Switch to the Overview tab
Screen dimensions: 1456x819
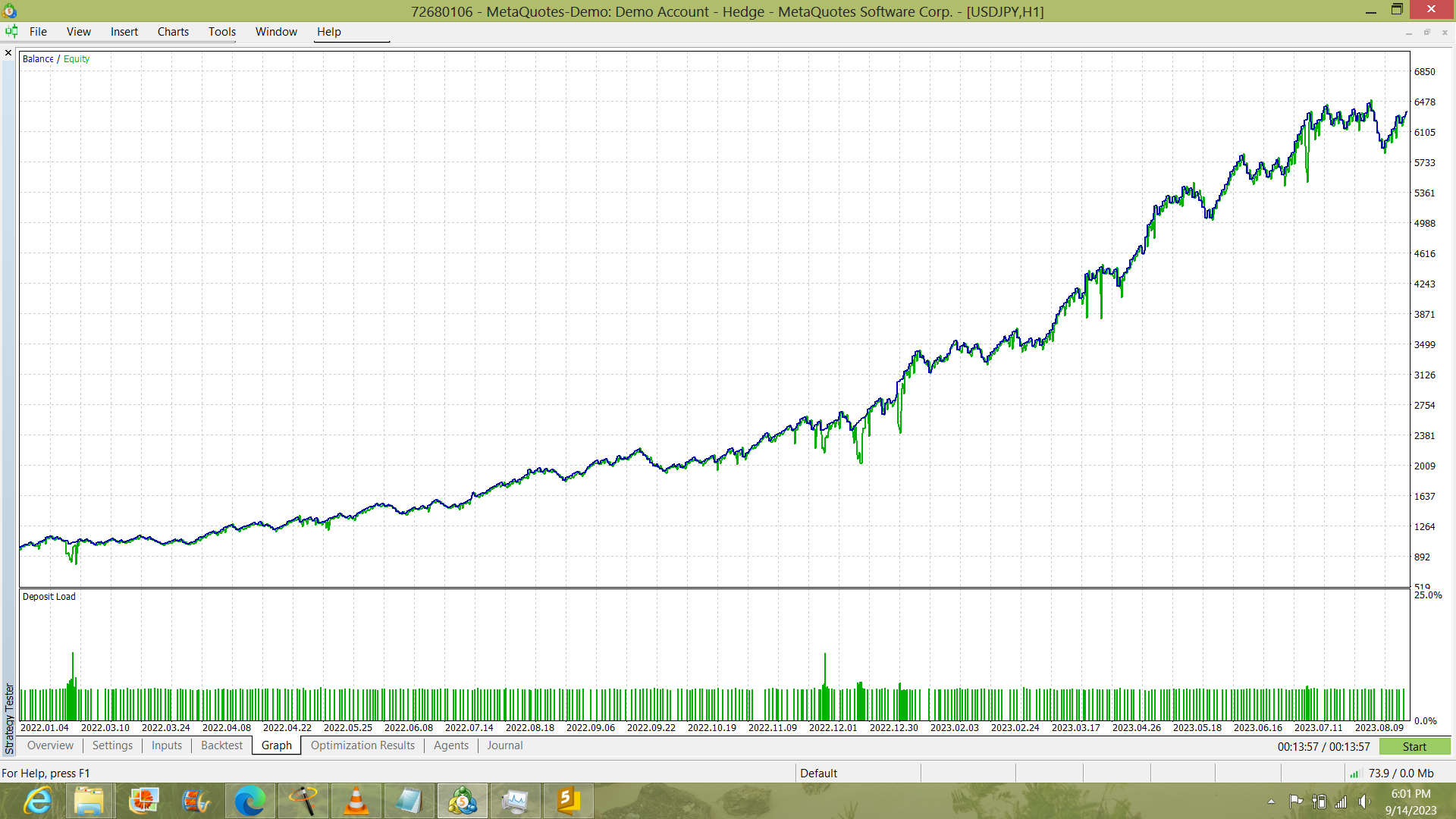[50, 745]
